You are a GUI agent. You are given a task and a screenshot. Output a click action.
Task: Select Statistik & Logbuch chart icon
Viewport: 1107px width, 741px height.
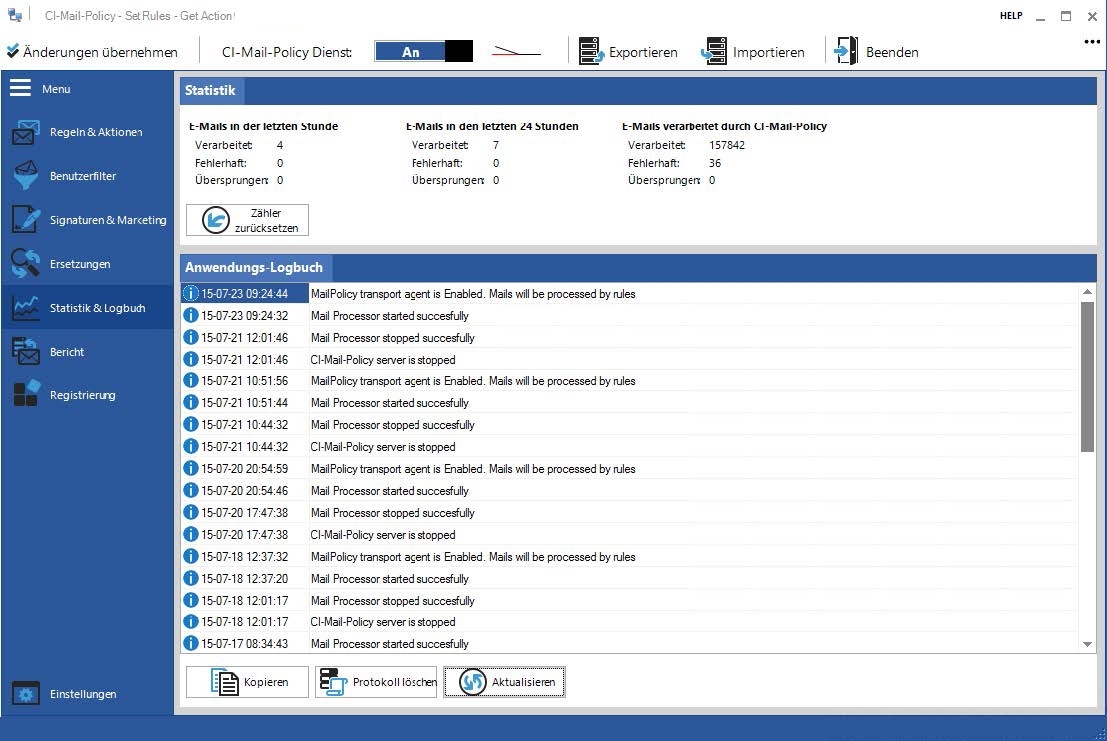tap(25, 308)
